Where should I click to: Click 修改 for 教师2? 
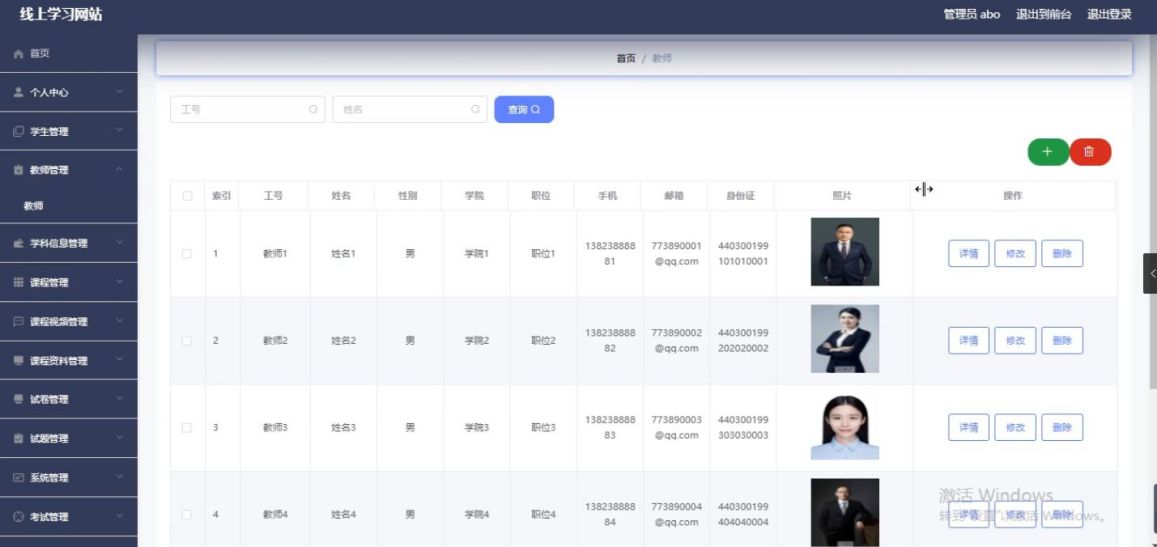(1015, 340)
